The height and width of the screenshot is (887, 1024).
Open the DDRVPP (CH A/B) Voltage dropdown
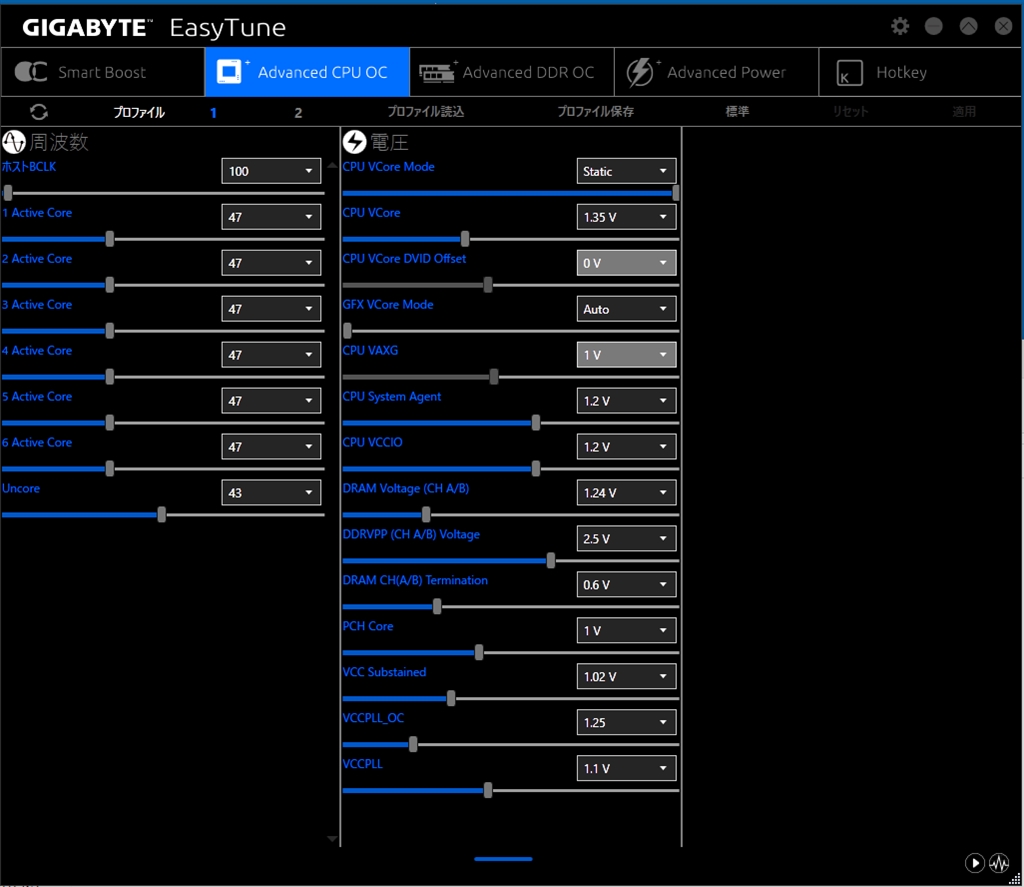click(x=626, y=539)
